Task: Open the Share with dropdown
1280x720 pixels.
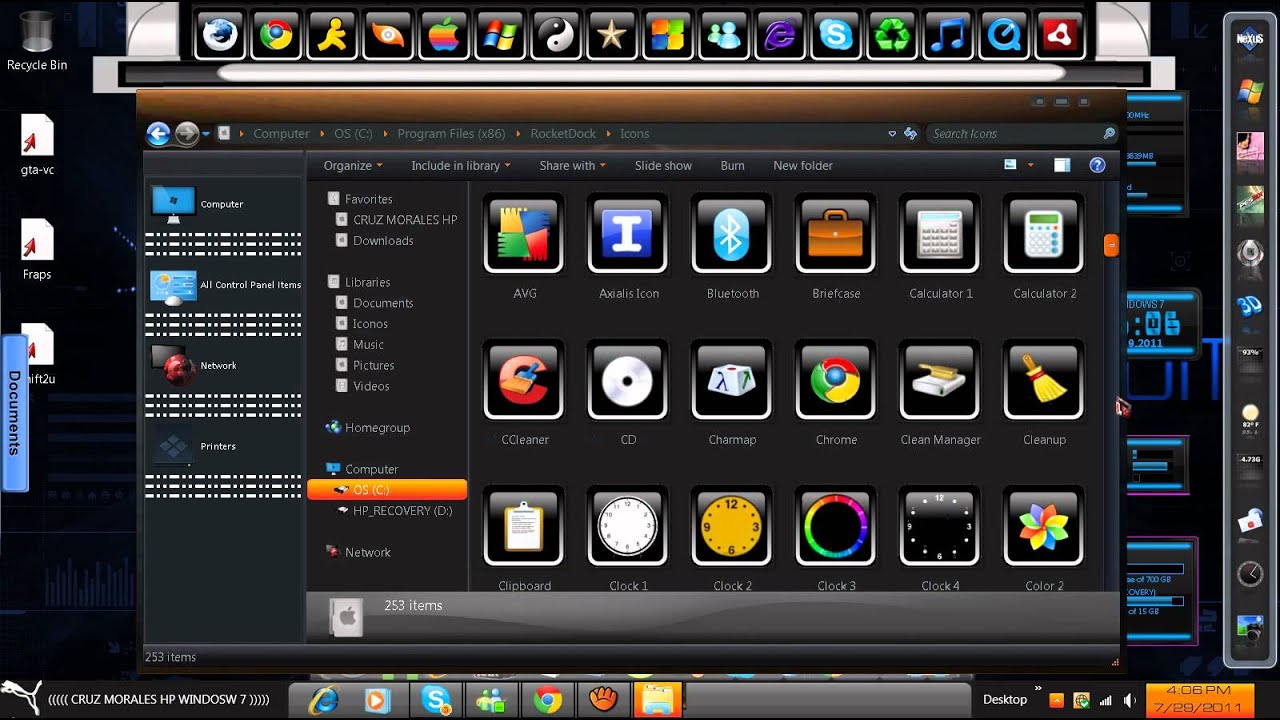Action: (574, 165)
